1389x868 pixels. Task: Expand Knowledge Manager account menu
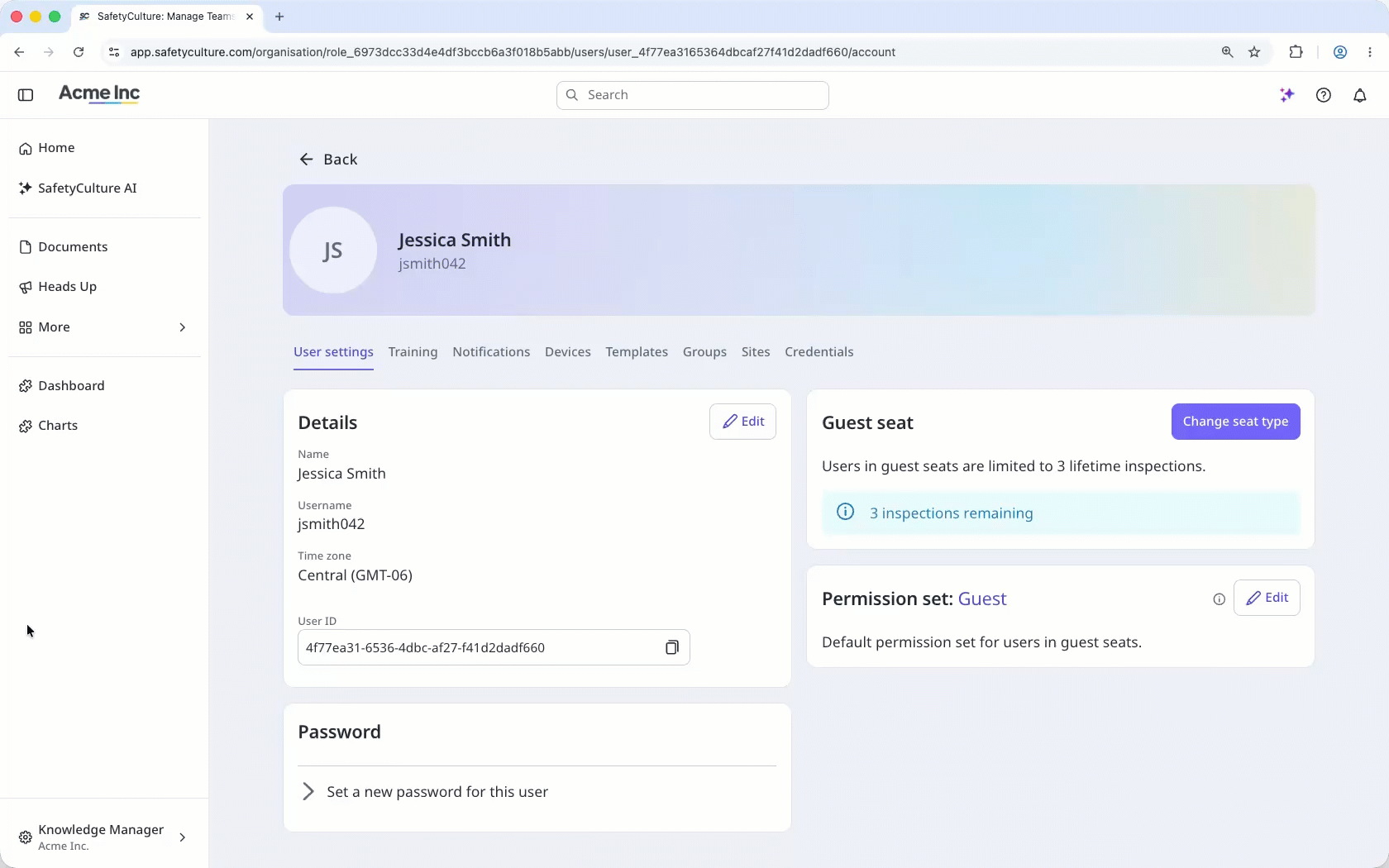(x=104, y=837)
